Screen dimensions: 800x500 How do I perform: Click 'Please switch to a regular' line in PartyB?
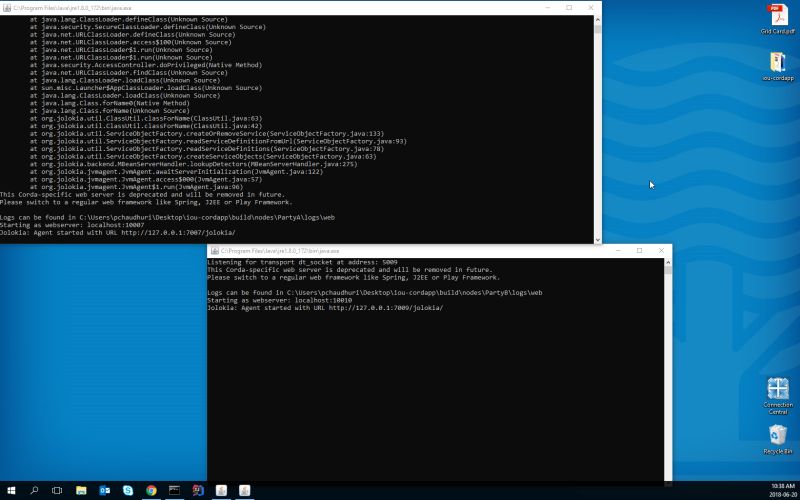[354, 278]
